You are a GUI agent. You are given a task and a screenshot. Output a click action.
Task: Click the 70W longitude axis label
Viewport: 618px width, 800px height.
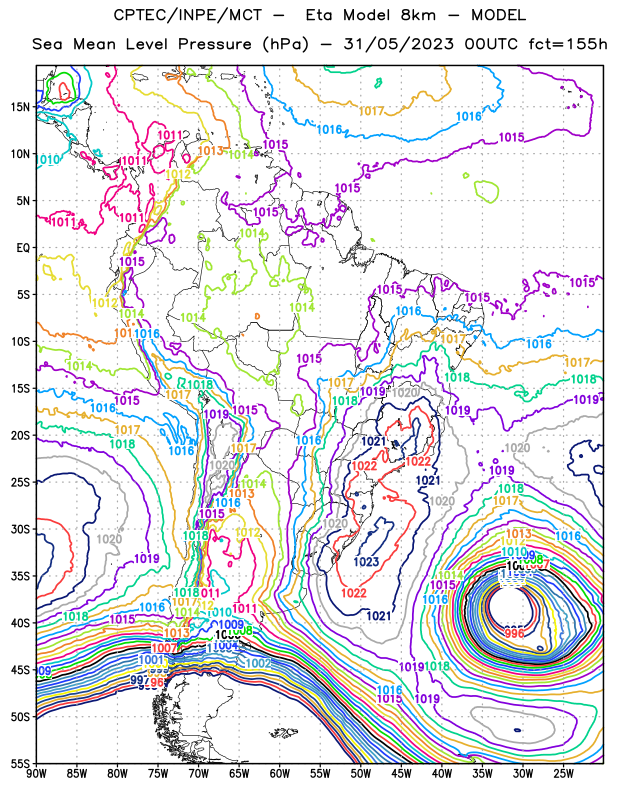pos(199,773)
